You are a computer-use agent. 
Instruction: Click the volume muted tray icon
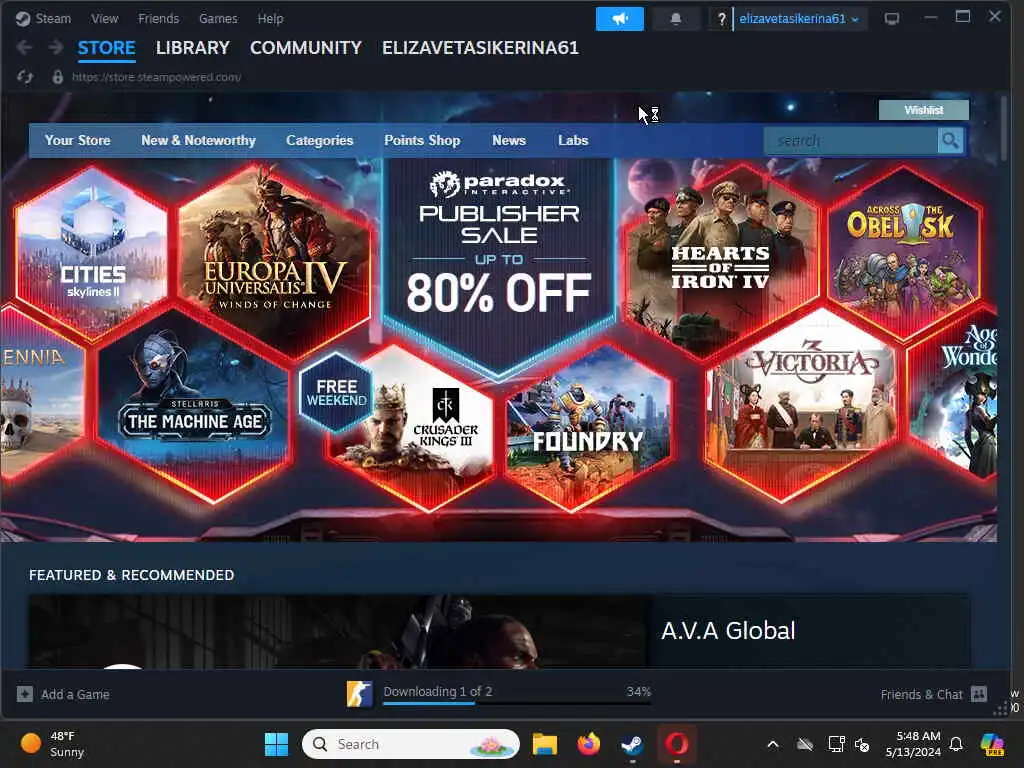(862, 744)
